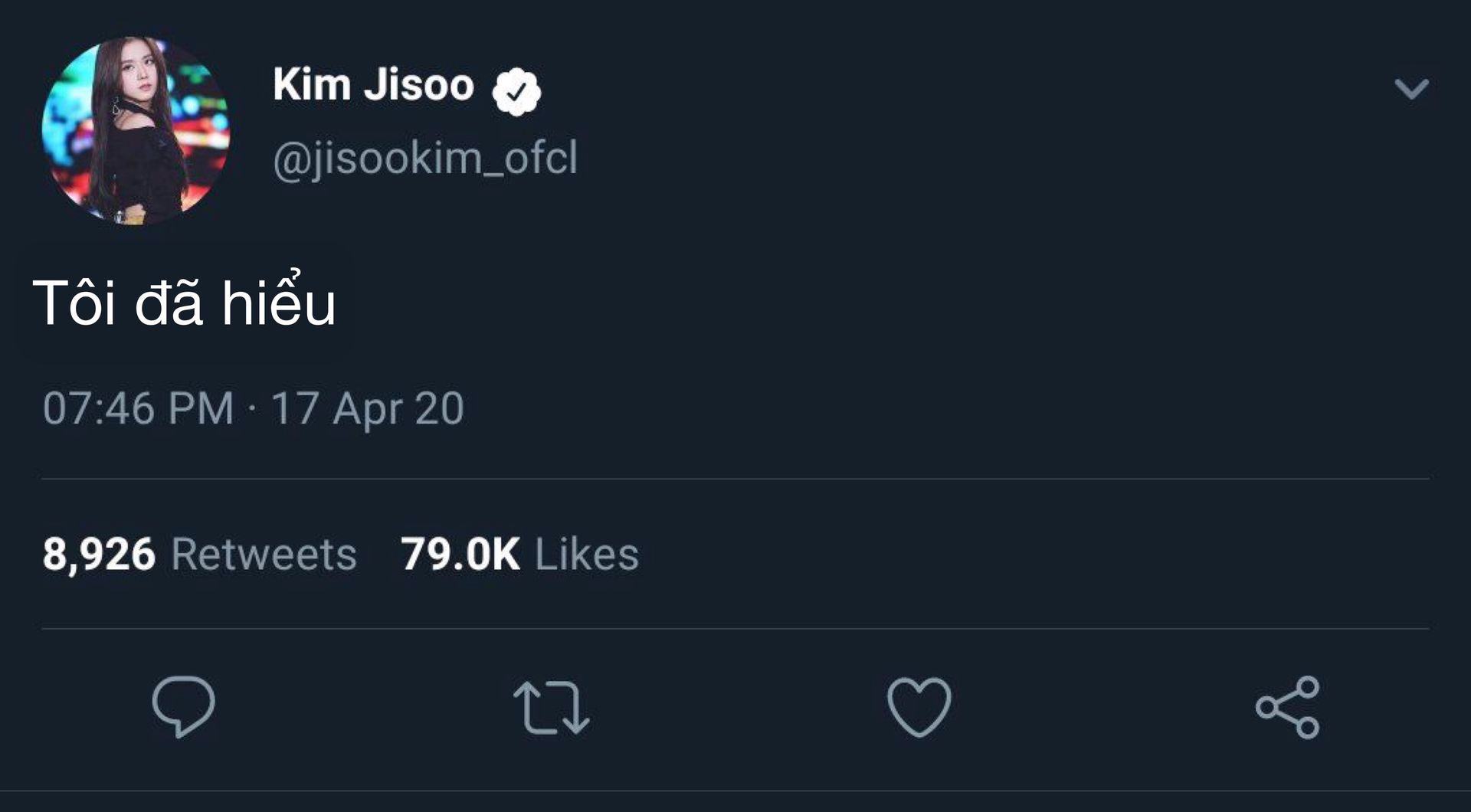Open the @jisookim_ofcl handle
This screenshot has width=1471, height=812.
click(425, 159)
